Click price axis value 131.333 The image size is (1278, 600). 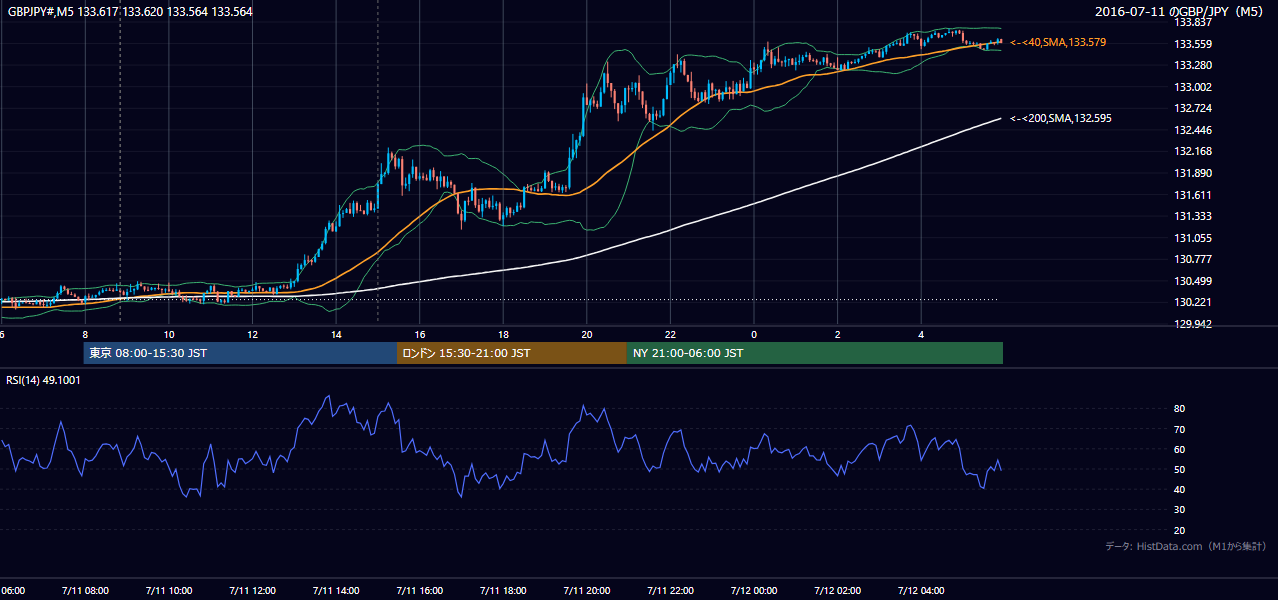click(1193, 216)
